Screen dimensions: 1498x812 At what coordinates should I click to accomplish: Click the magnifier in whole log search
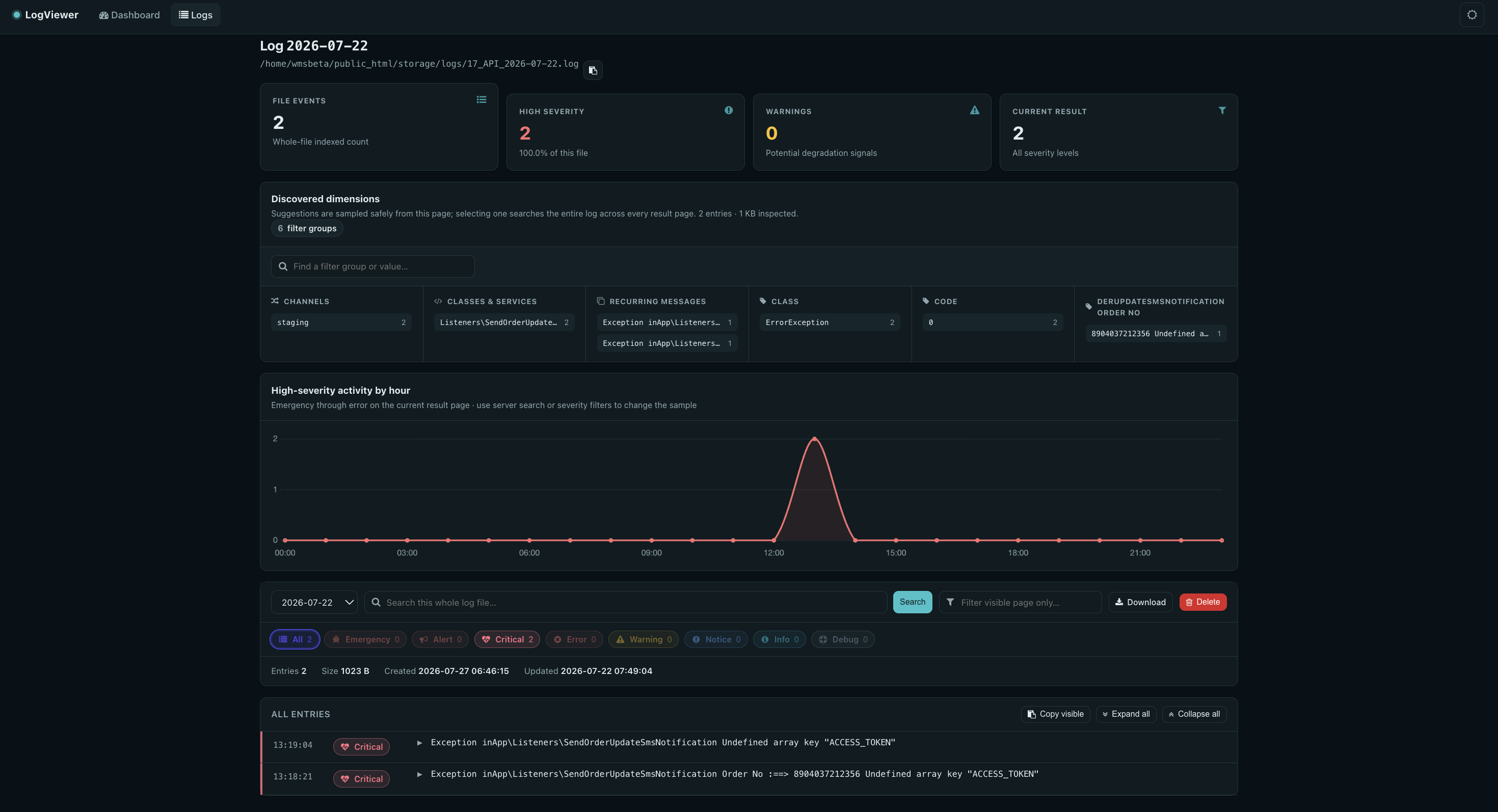point(376,602)
